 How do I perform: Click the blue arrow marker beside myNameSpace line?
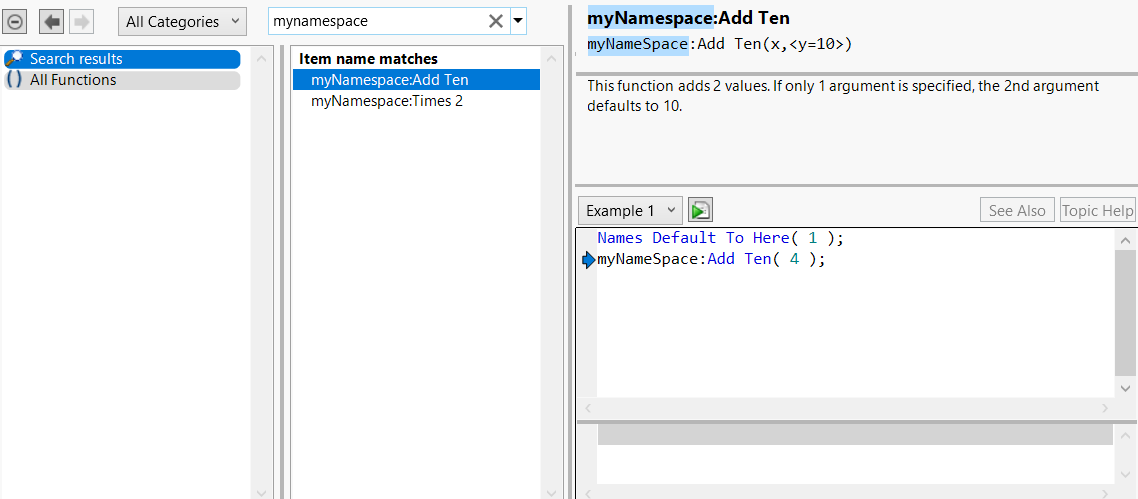588,260
